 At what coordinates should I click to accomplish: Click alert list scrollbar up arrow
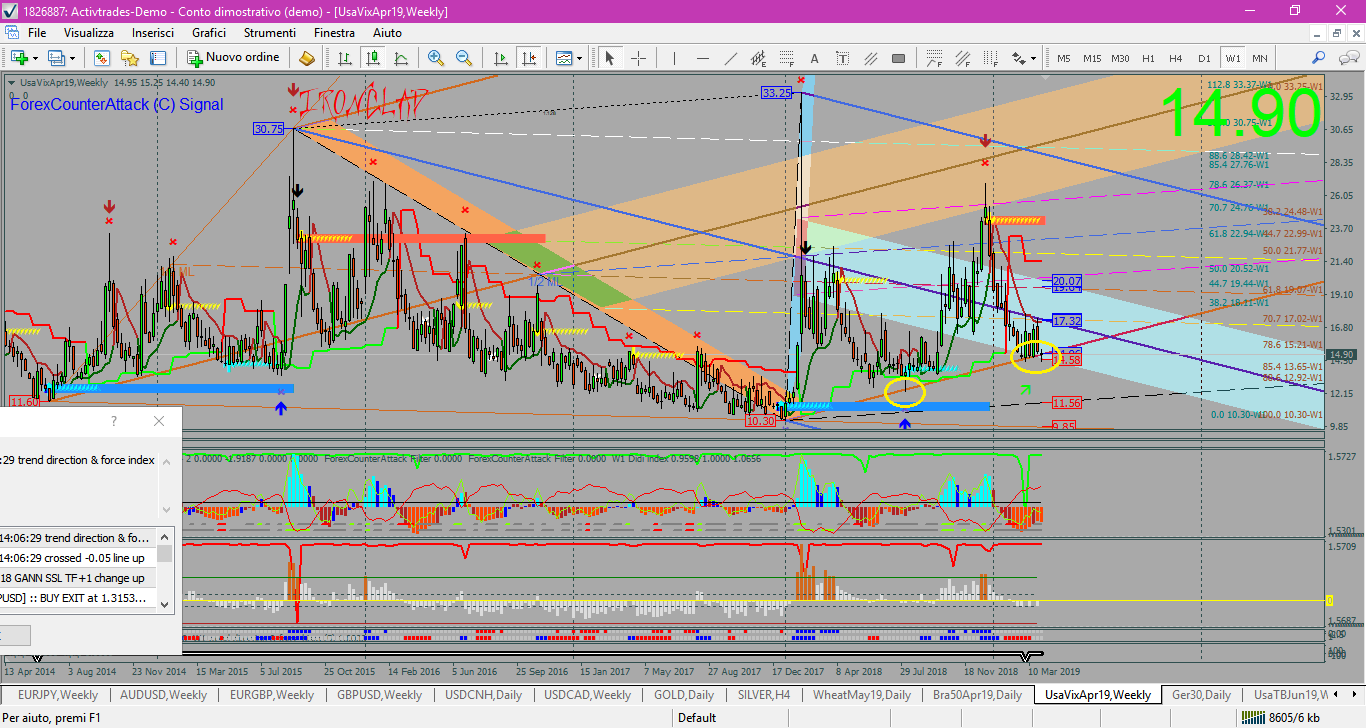click(165, 535)
